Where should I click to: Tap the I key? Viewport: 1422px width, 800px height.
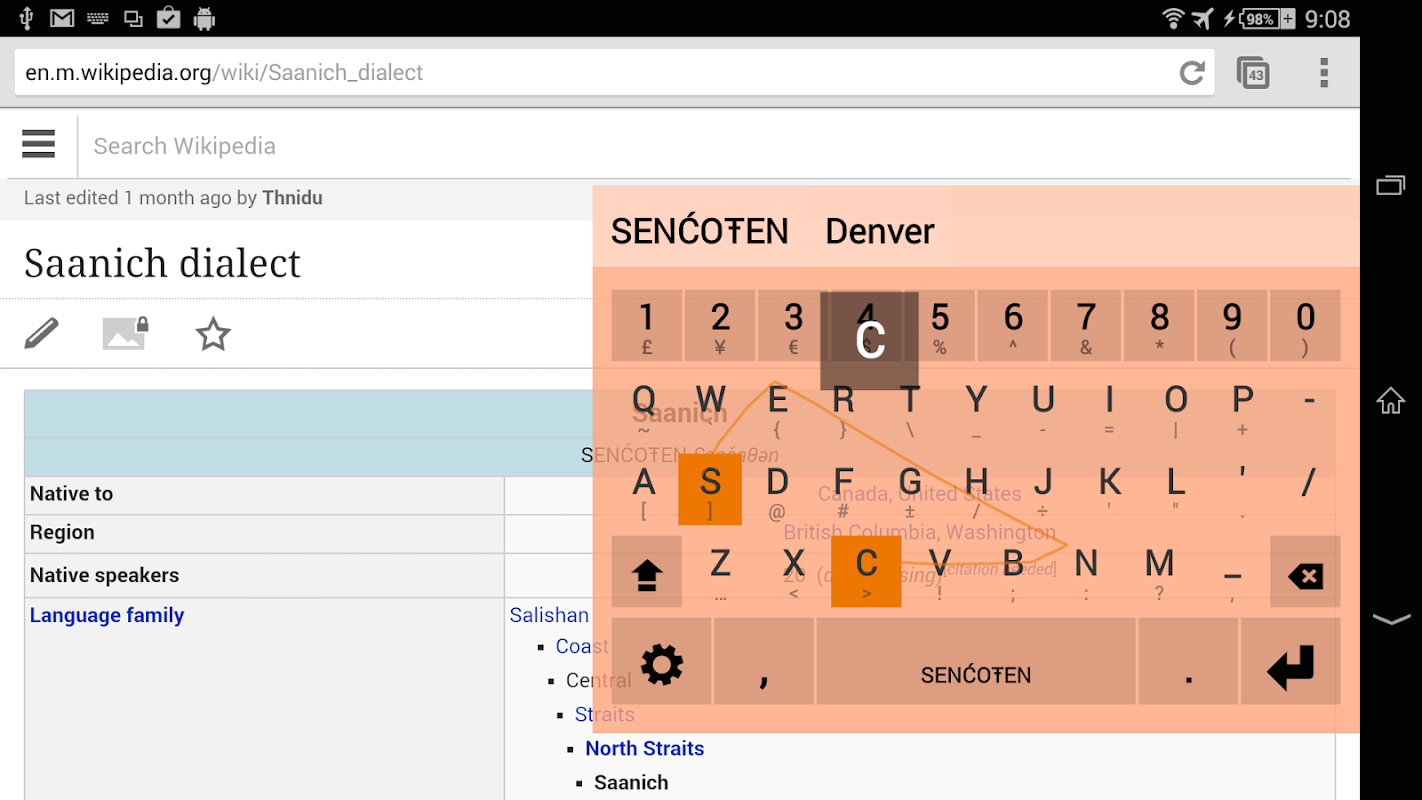click(1109, 408)
